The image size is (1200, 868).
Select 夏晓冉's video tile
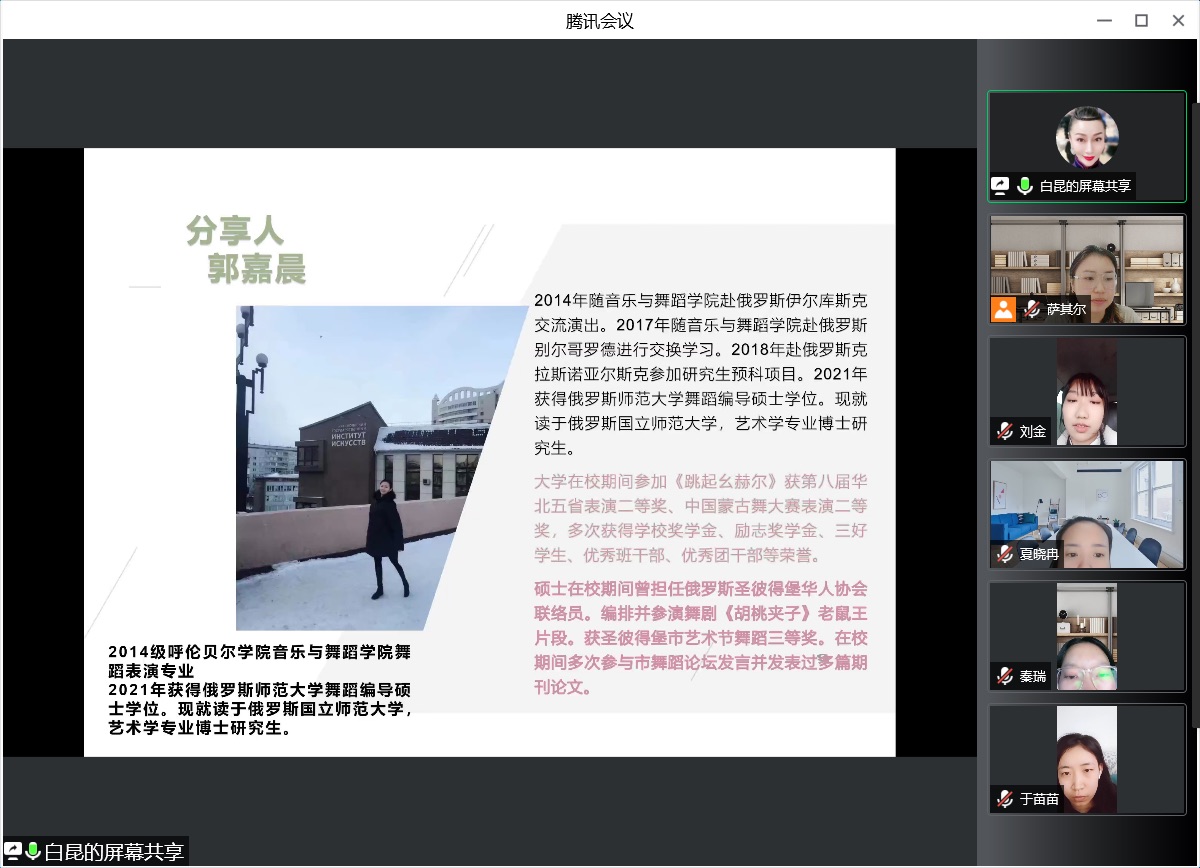click(1087, 510)
